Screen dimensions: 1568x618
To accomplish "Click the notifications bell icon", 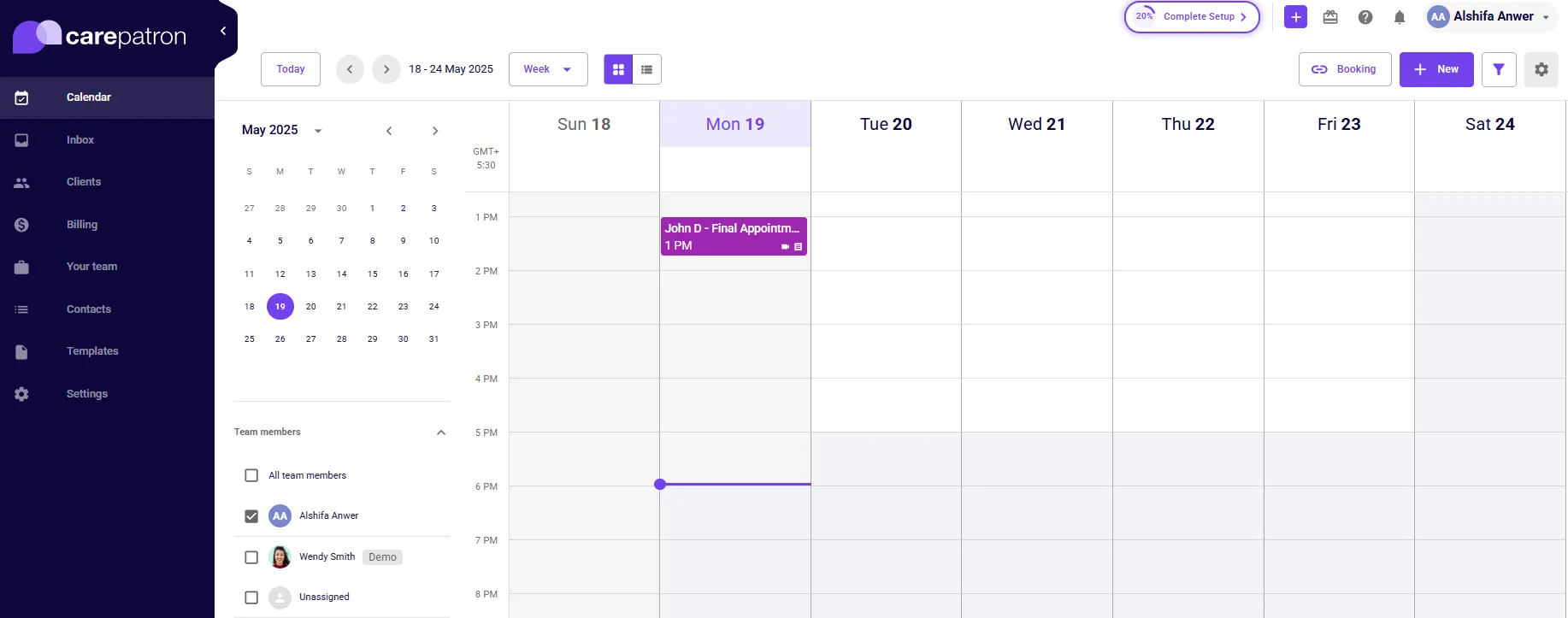I will click(1400, 17).
